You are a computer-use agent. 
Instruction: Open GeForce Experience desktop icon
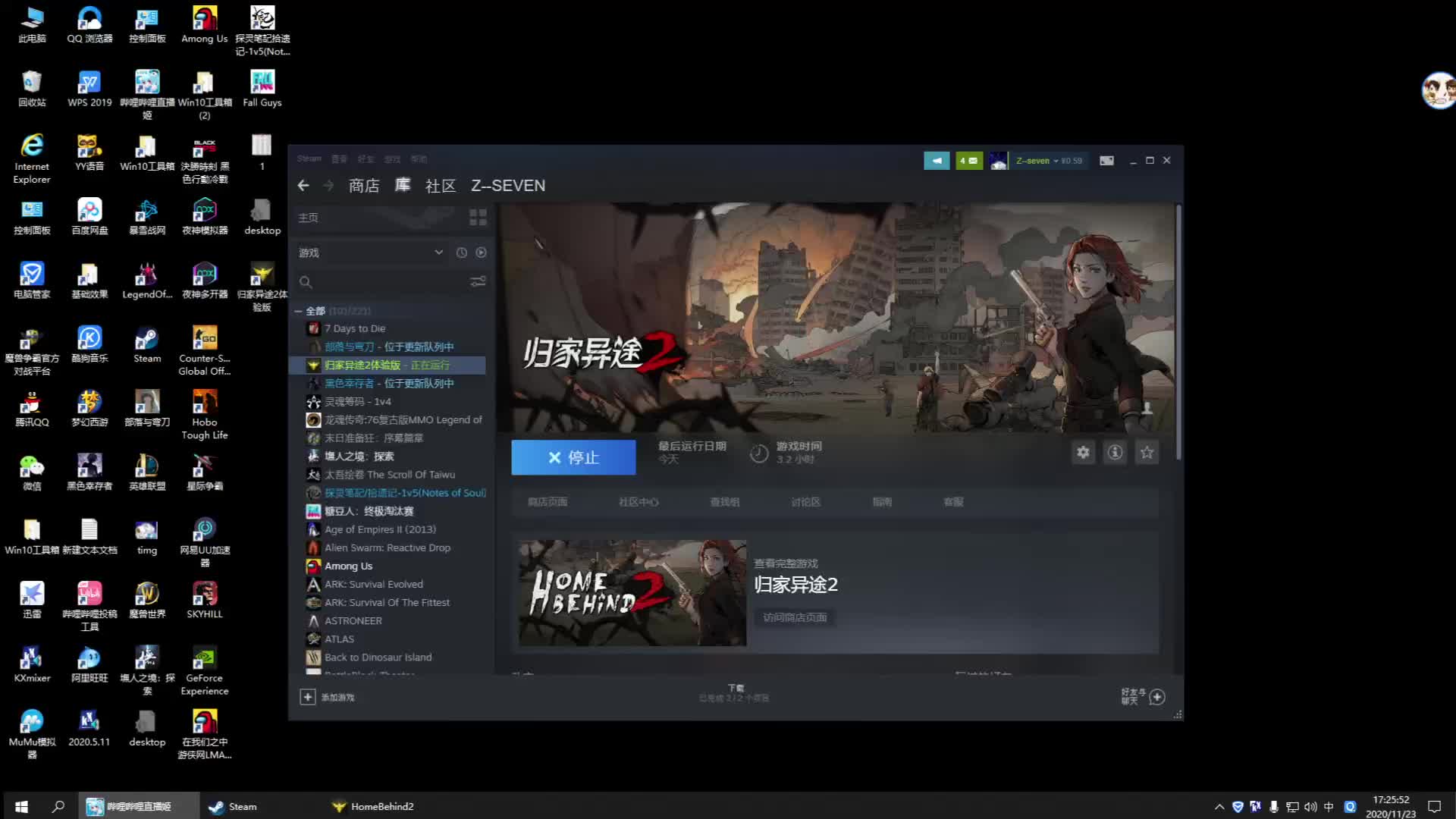click(205, 671)
